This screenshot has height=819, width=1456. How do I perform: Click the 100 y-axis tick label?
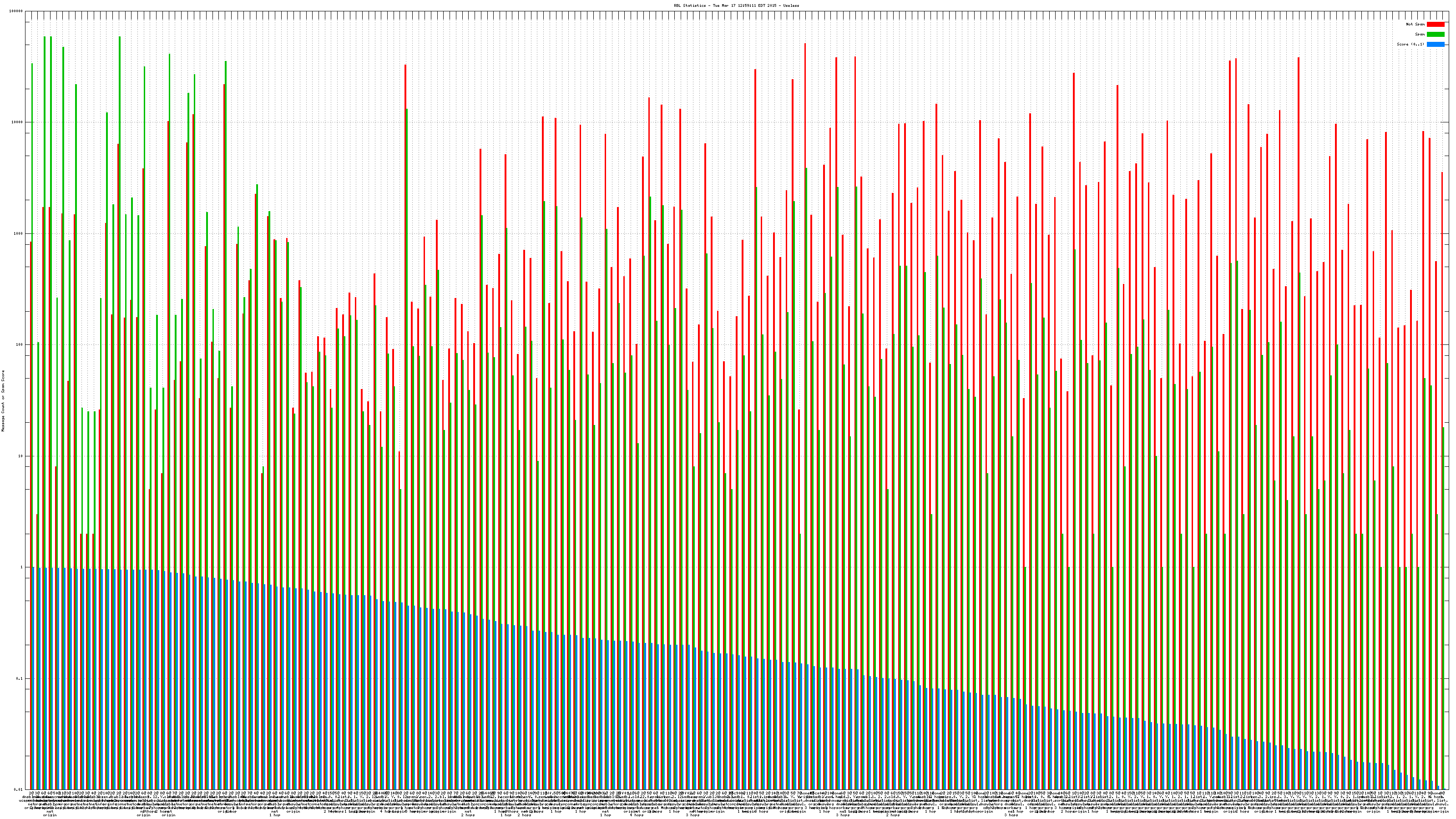coord(20,345)
